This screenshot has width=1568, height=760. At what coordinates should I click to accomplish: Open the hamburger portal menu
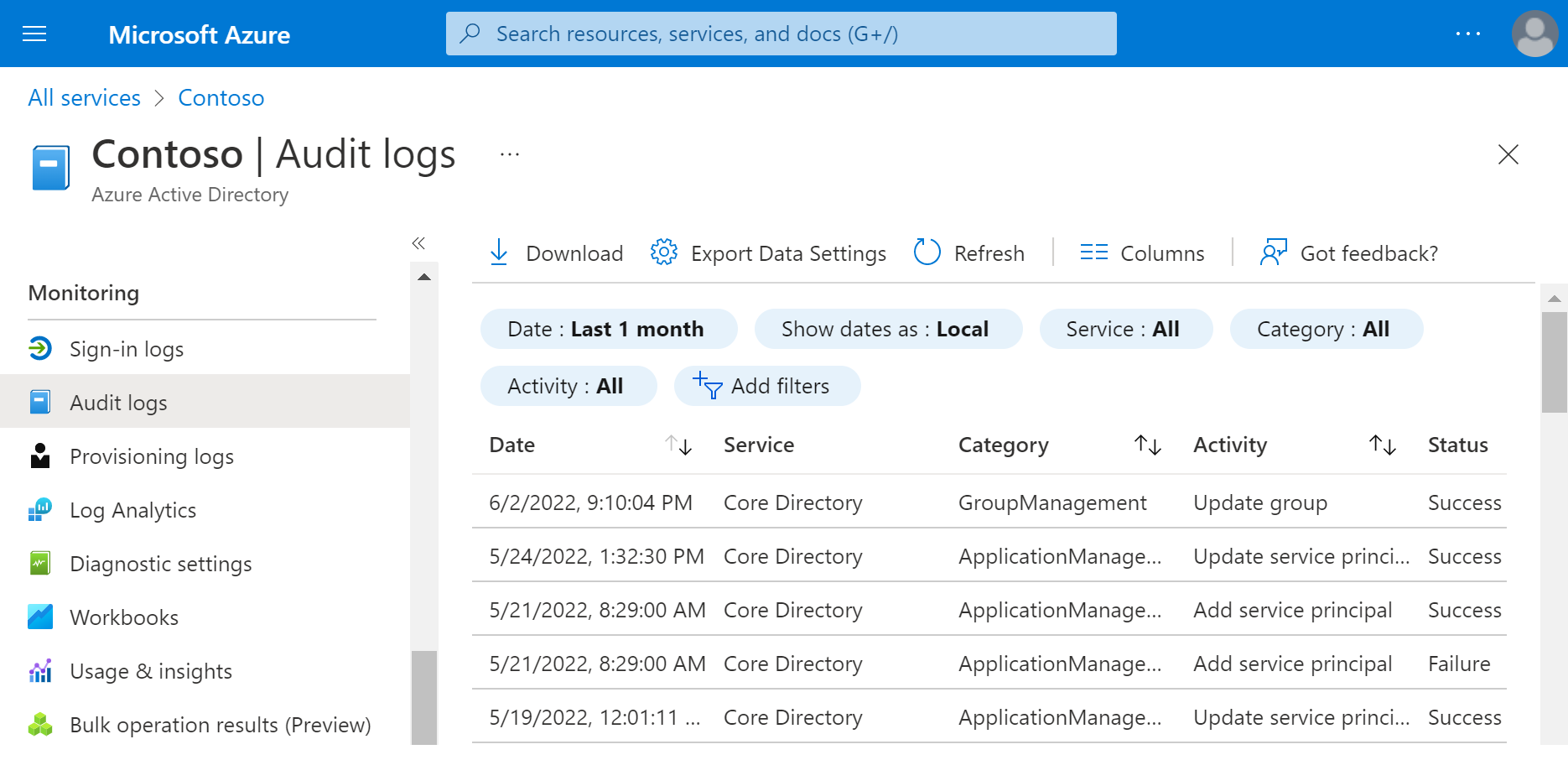point(34,34)
